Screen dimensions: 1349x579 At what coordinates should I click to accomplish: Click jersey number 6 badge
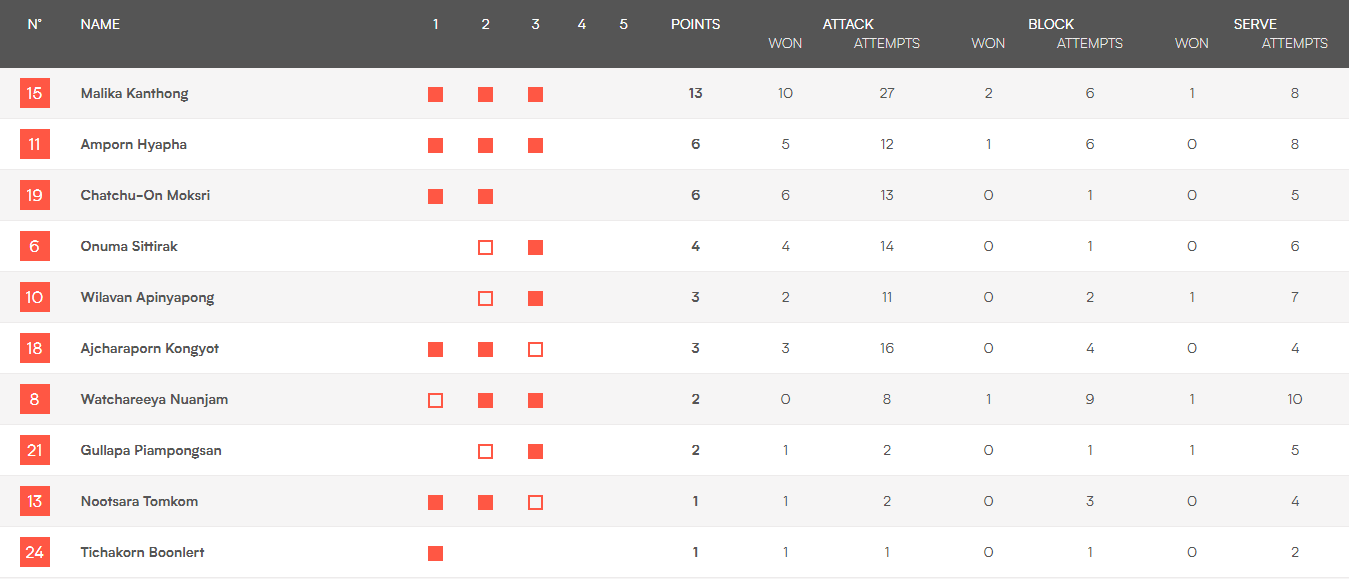tap(35, 247)
